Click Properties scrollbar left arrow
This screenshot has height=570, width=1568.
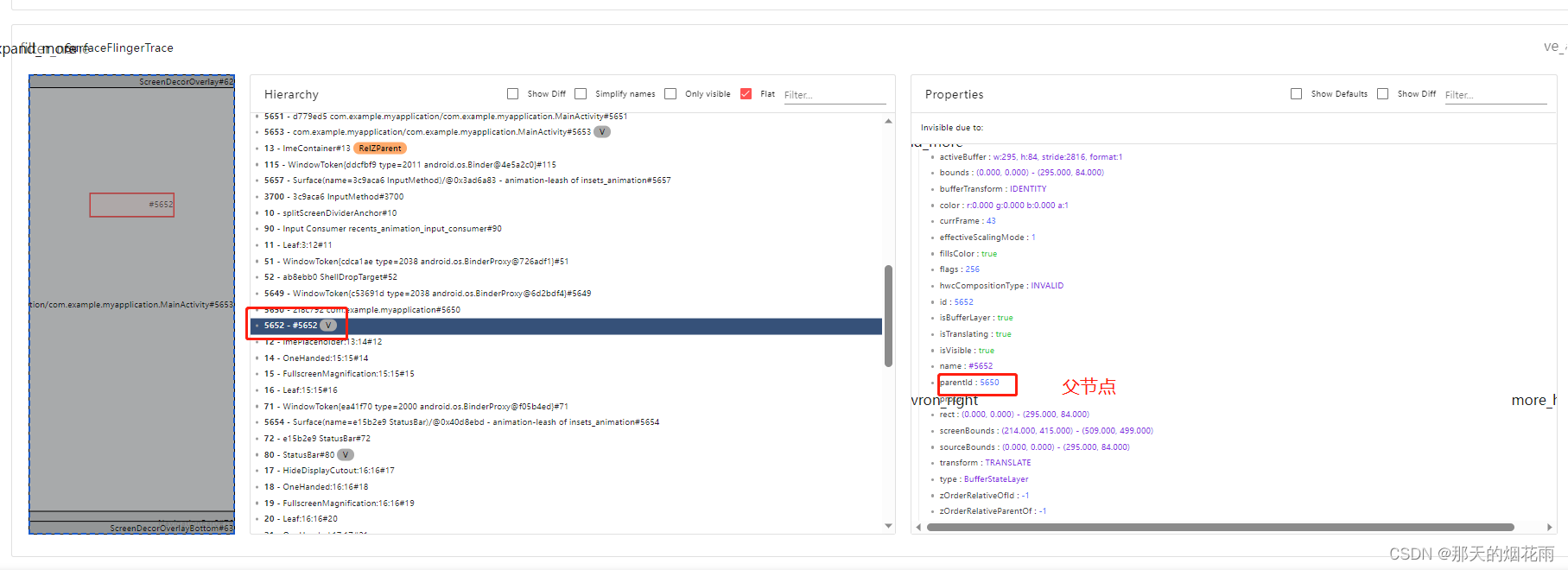point(918,527)
